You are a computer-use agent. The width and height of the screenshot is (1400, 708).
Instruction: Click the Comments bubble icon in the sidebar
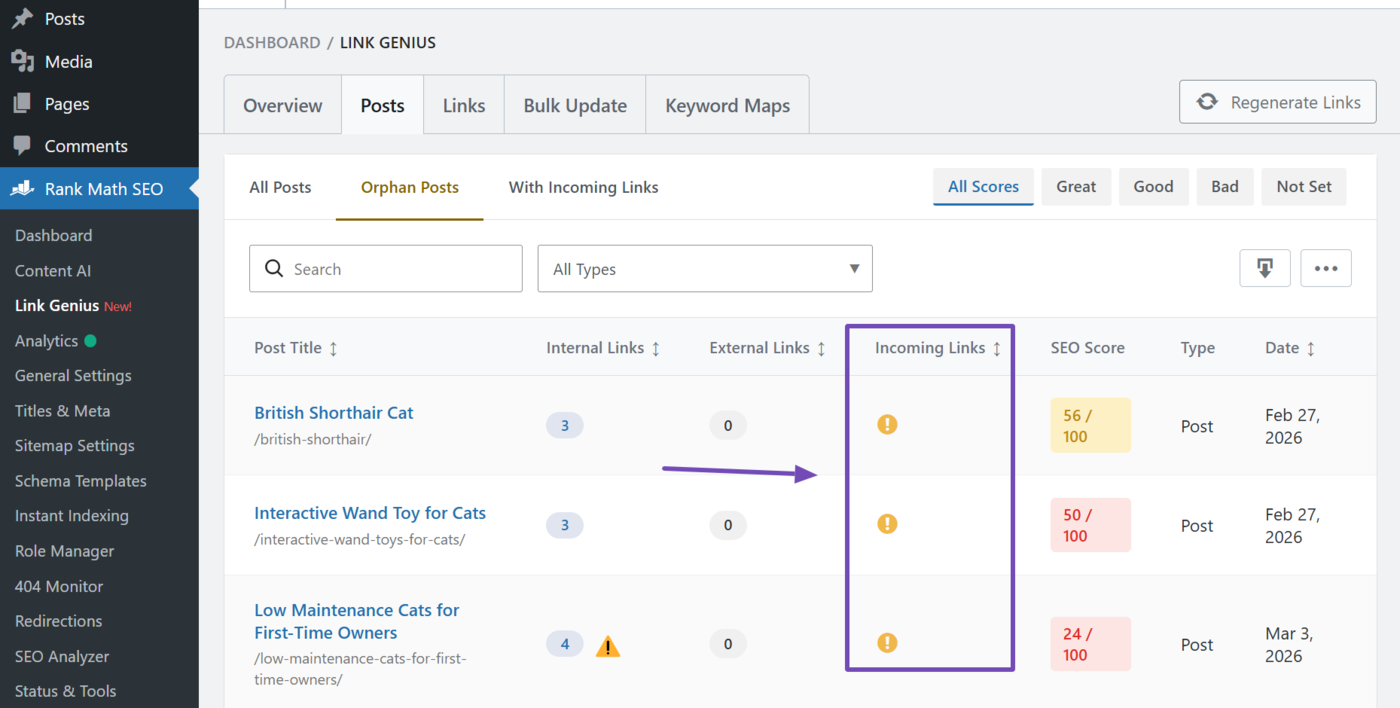[20, 146]
